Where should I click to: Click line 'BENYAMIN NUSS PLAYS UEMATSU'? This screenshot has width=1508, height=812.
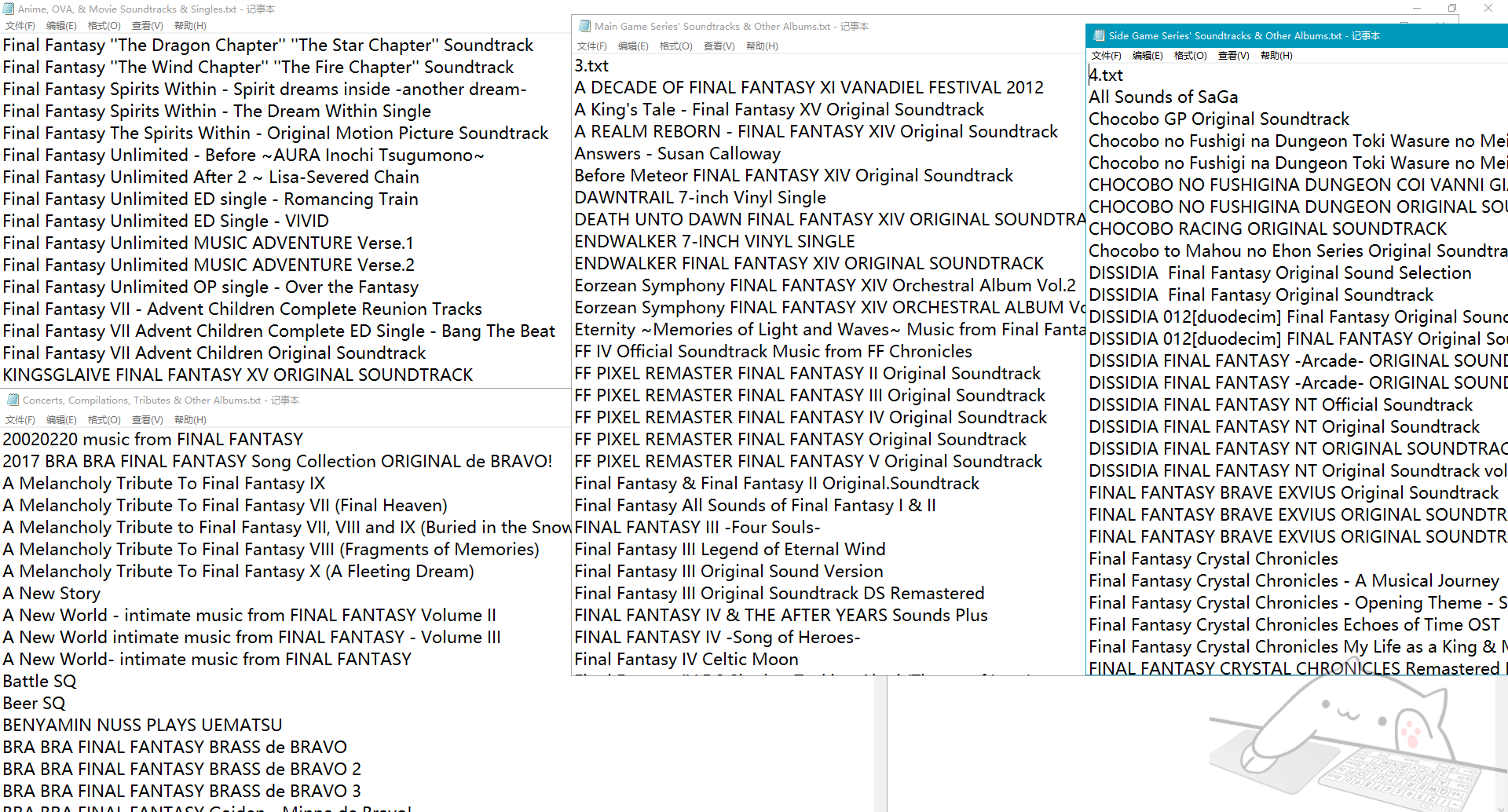click(x=142, y=726)
